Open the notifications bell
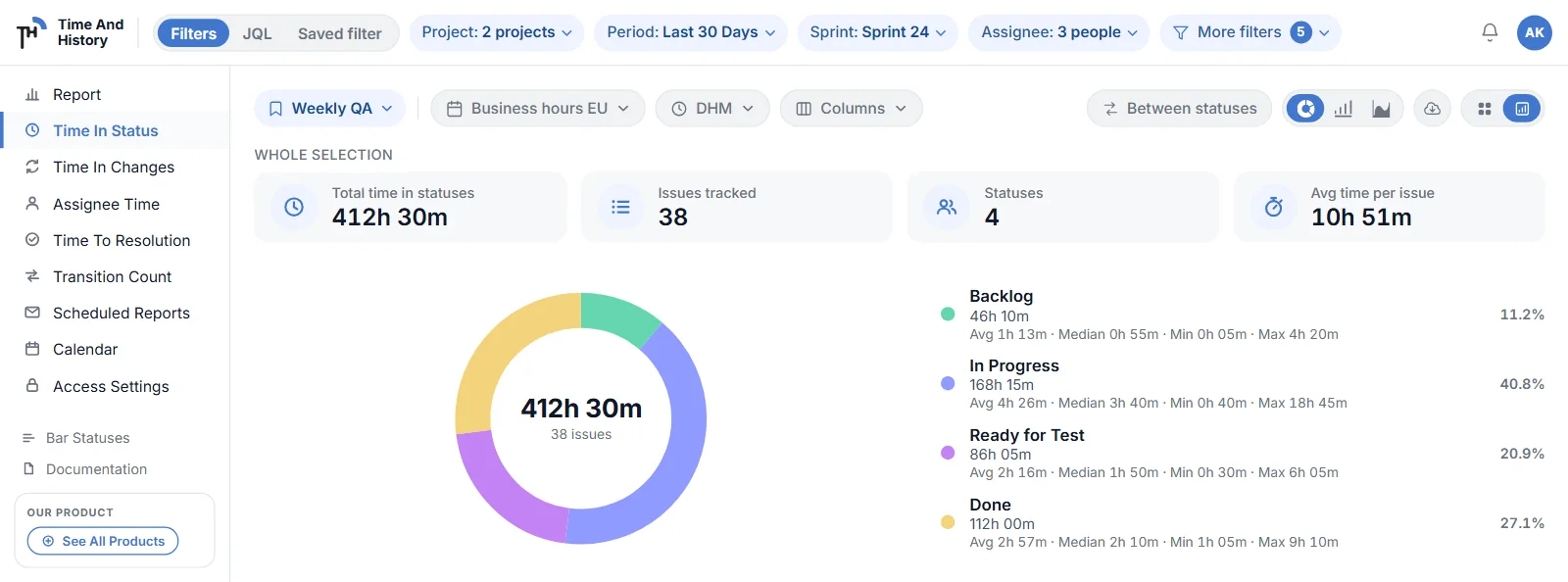Image resolution: width=1568 pixels, height=582 pixels. (x=1490, y=32)
